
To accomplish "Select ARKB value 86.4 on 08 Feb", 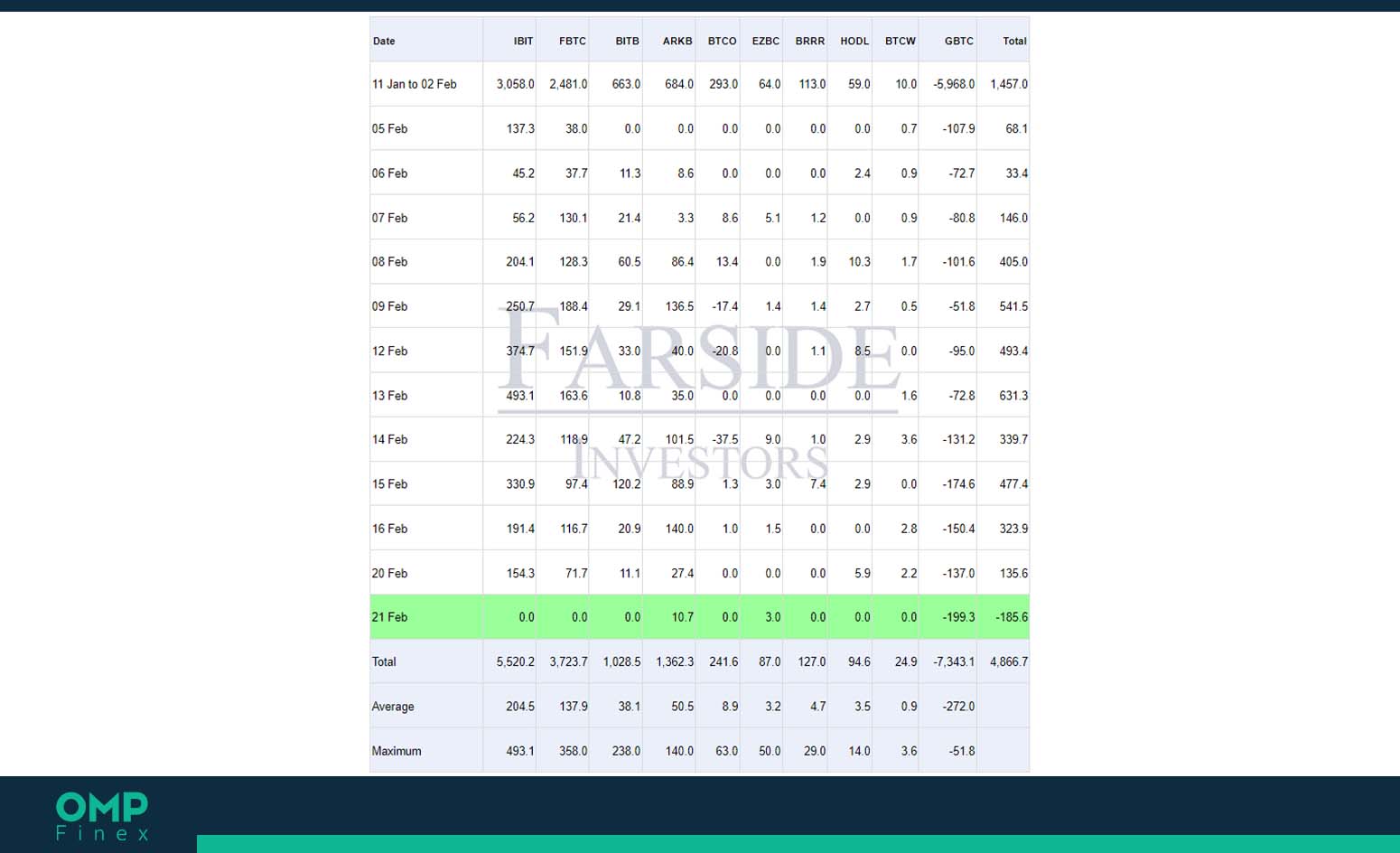I will tap(682, 262).
